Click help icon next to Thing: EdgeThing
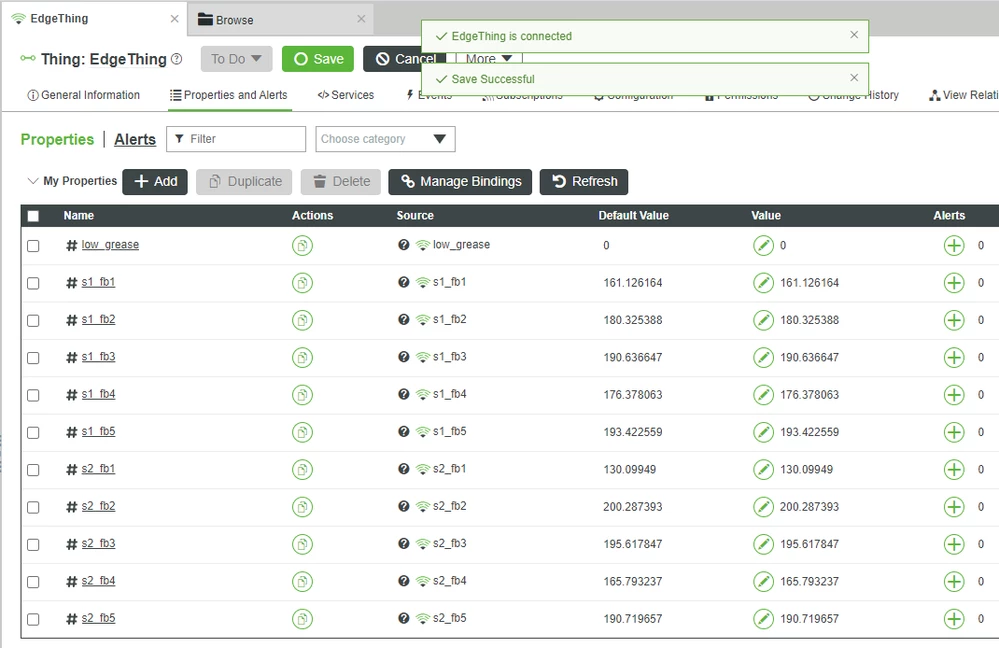The height and width of the screenshot is (648, 999). 176,59
